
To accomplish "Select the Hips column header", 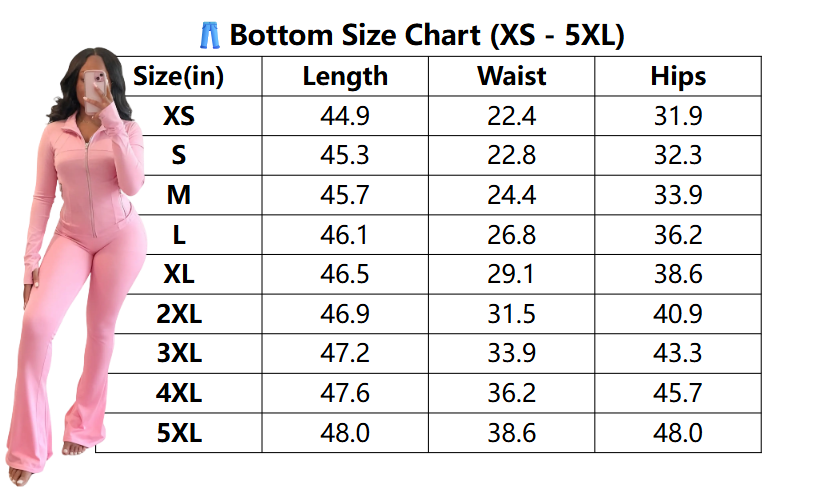I will tap(678, 76).
